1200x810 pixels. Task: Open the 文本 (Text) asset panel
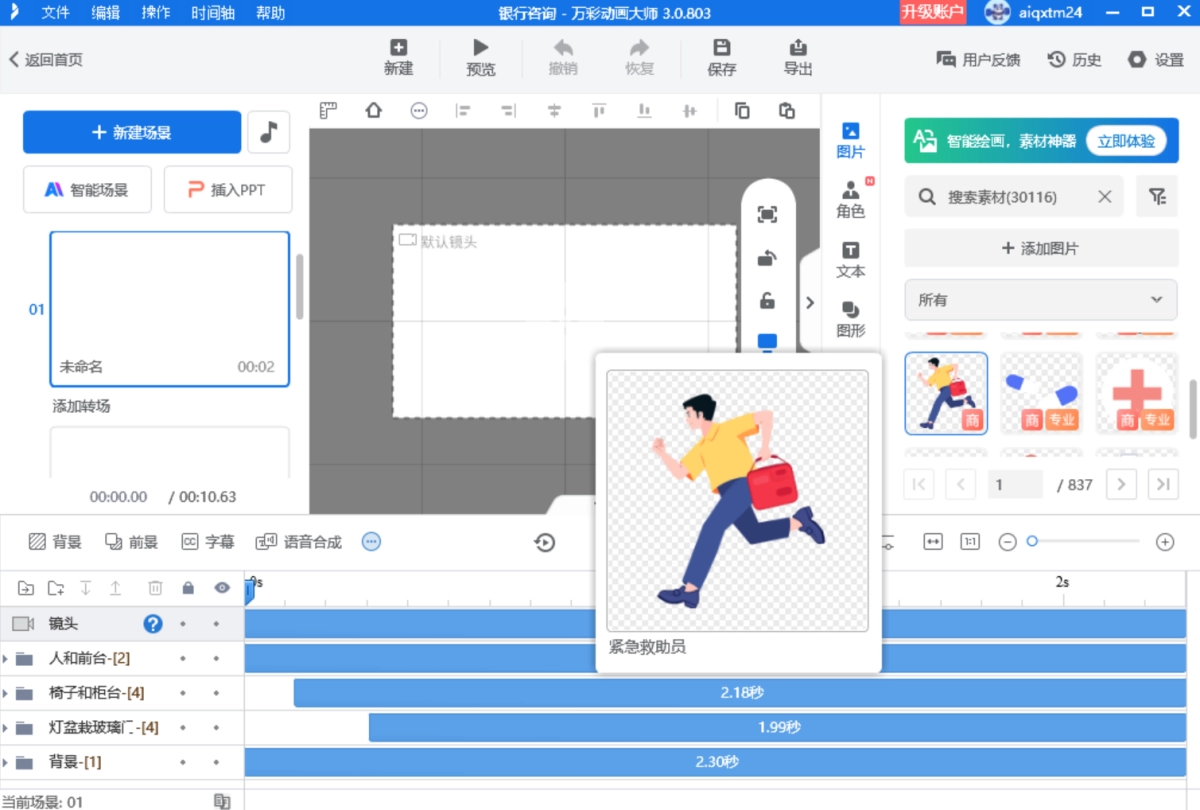click(x=850, y=260)
